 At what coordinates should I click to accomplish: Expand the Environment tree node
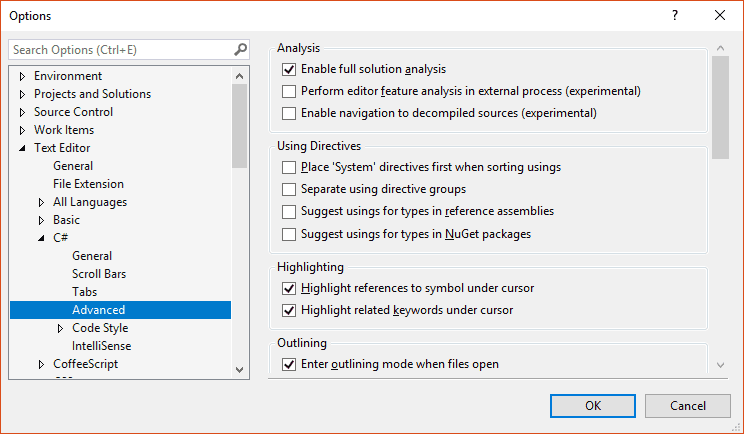point(22,76)
